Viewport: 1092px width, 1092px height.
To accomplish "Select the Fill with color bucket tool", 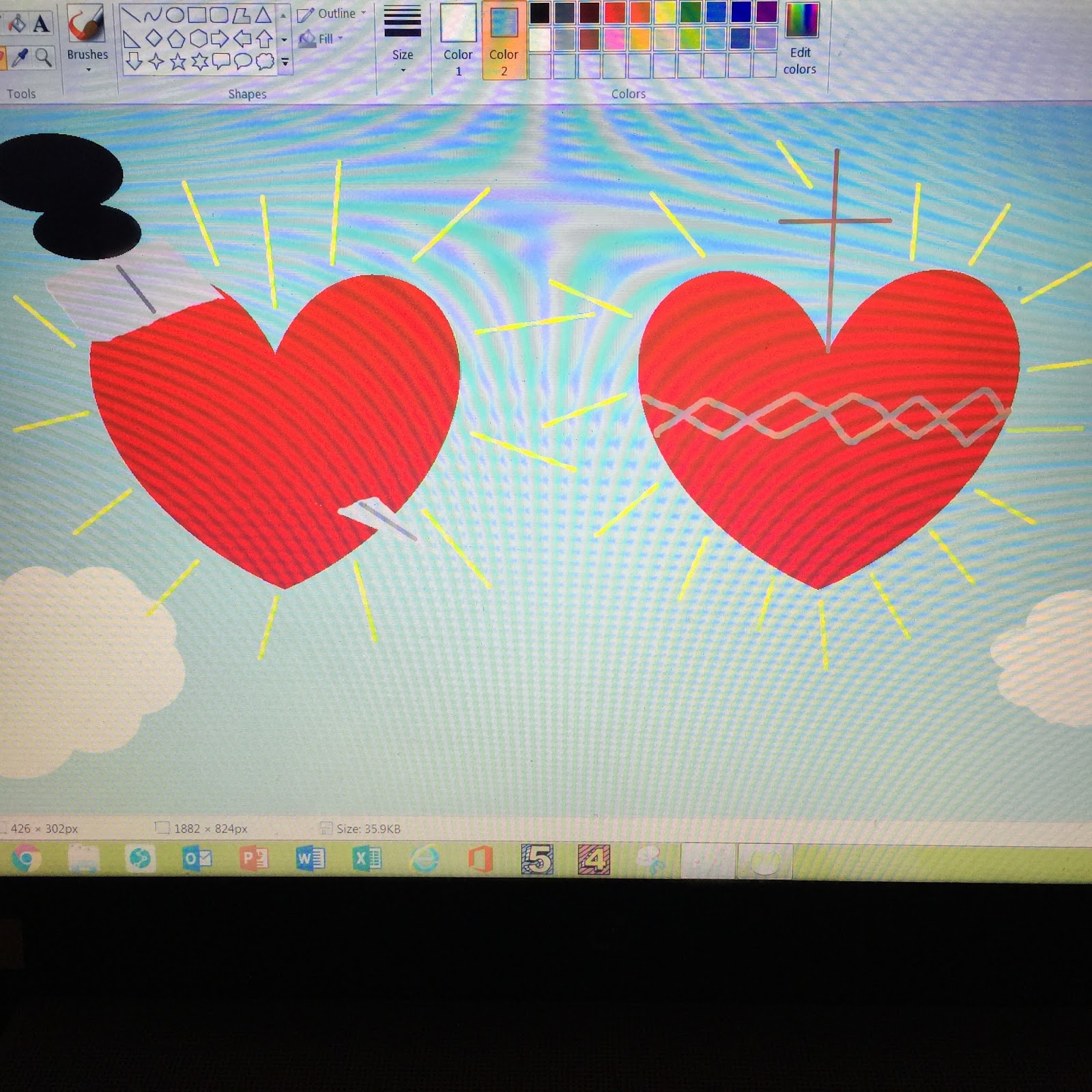I will [x=16, y=24].
